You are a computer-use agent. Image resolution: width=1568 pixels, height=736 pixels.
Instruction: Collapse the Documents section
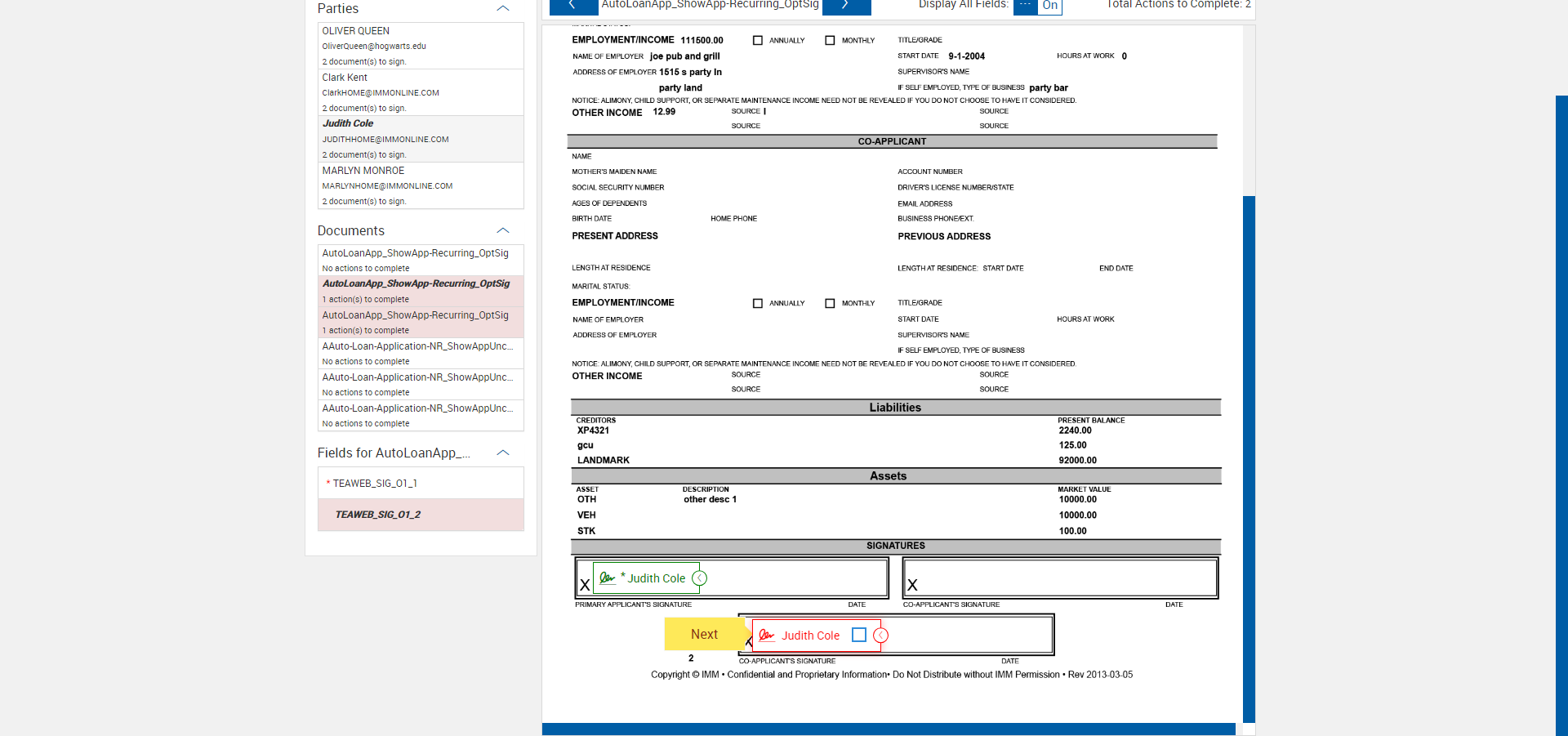[x=503, y=230]
